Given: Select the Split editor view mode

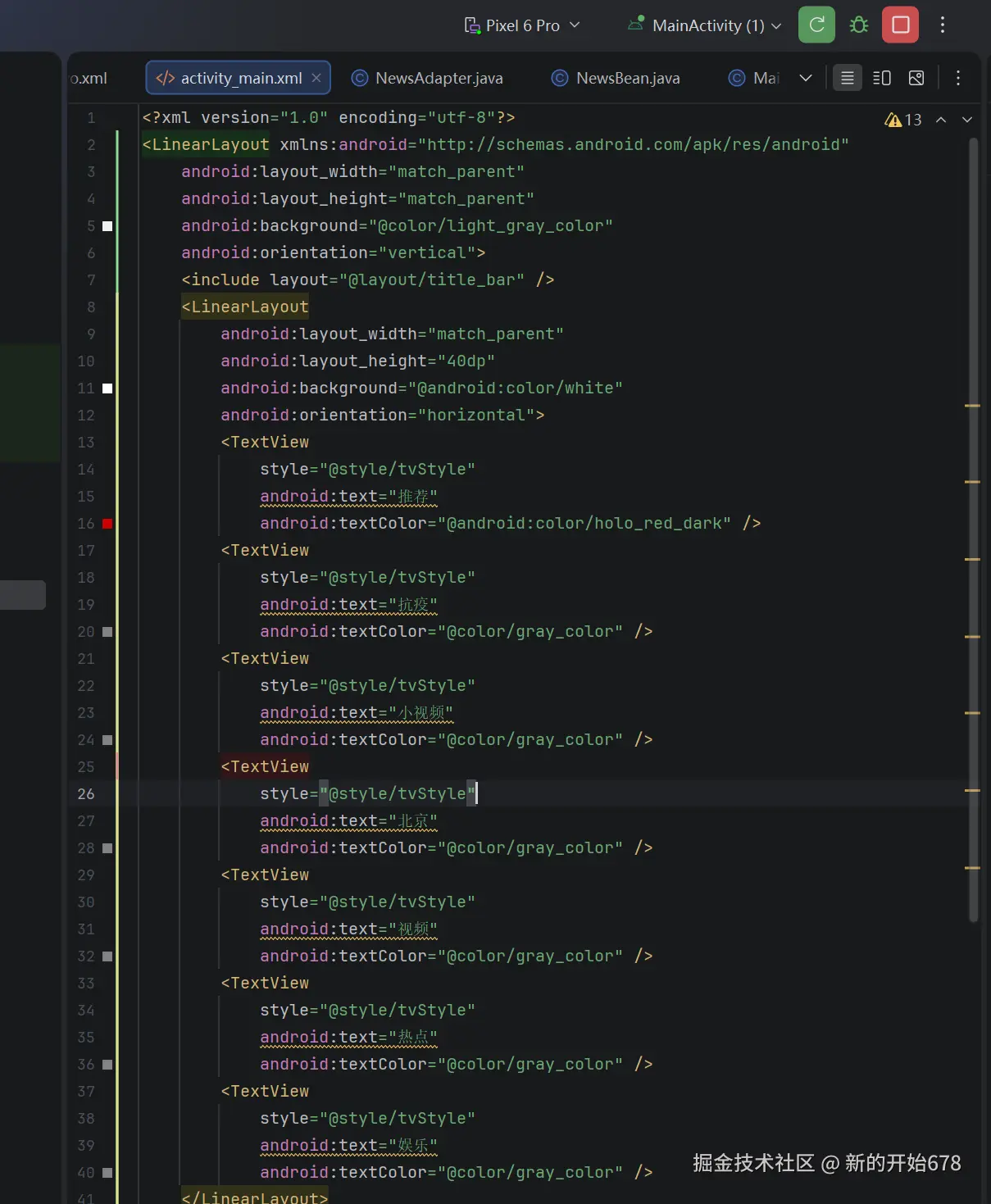Looking at the screenshot, I should click(x=882, y=78).
